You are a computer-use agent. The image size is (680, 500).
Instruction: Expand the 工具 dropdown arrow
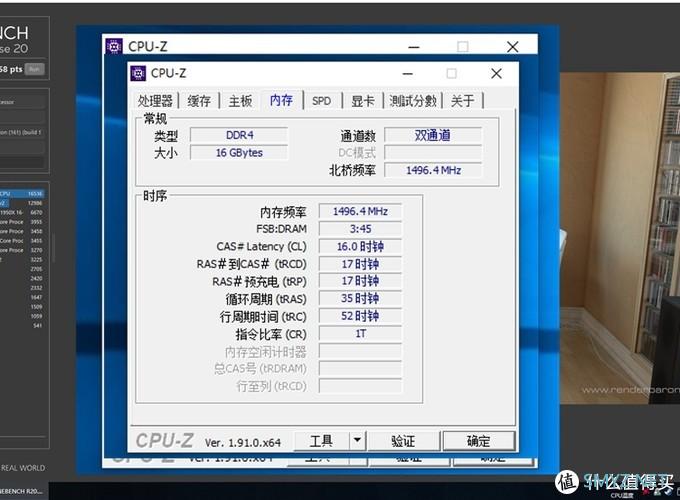pyautogui.click(x=357, y=441)
